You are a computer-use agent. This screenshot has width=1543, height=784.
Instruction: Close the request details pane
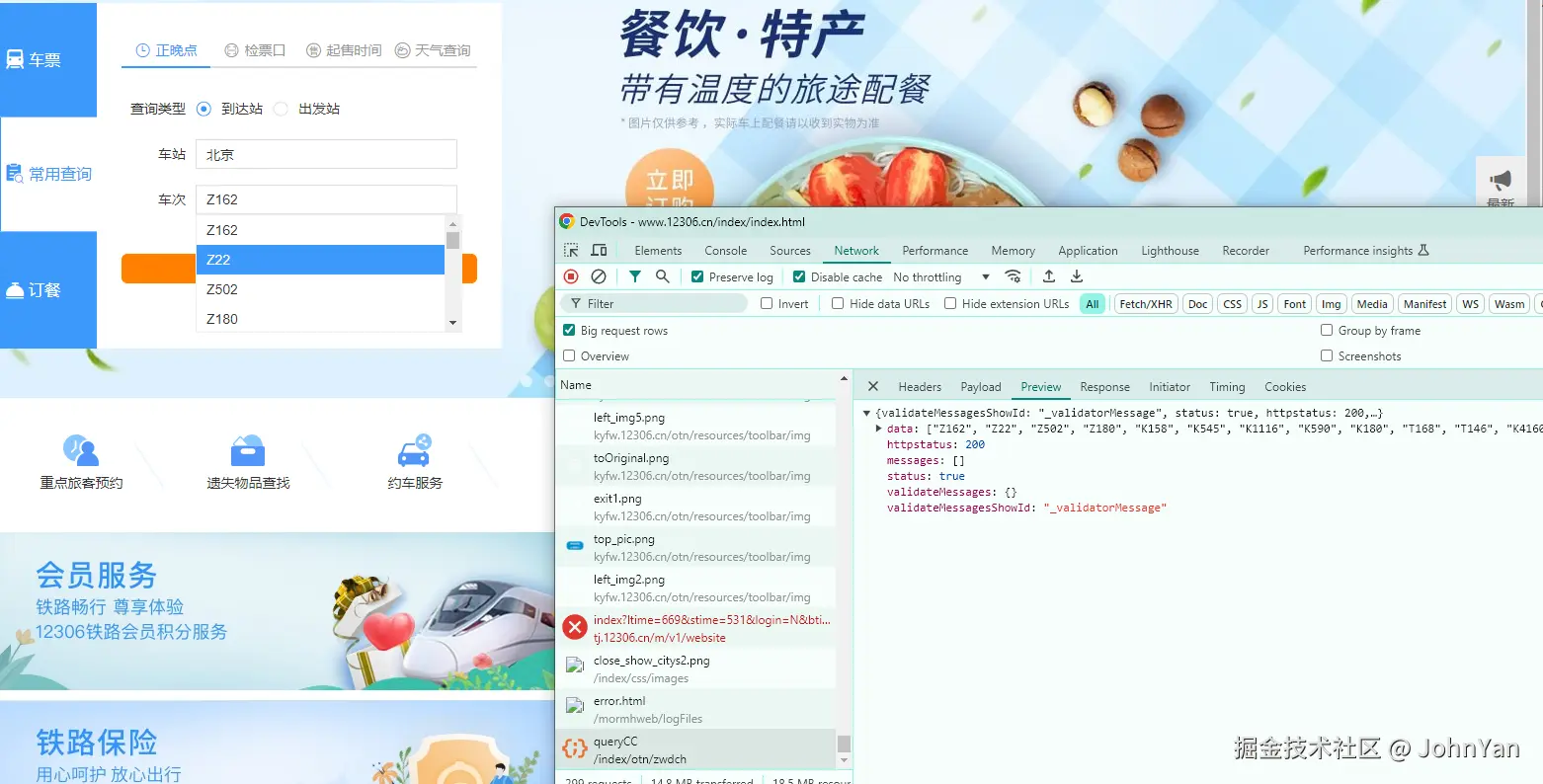[873, 386]
